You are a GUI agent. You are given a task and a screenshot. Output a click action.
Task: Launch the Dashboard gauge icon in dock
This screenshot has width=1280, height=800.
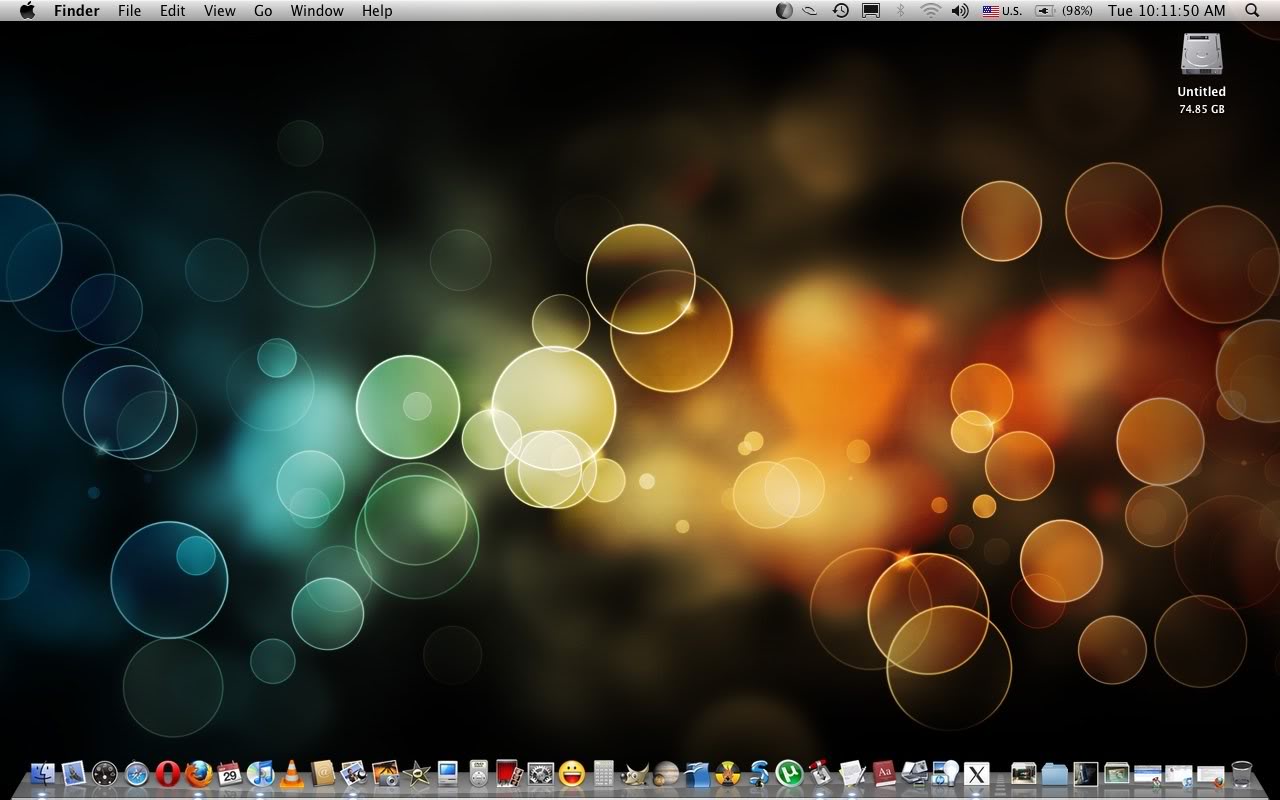(105, 773)
